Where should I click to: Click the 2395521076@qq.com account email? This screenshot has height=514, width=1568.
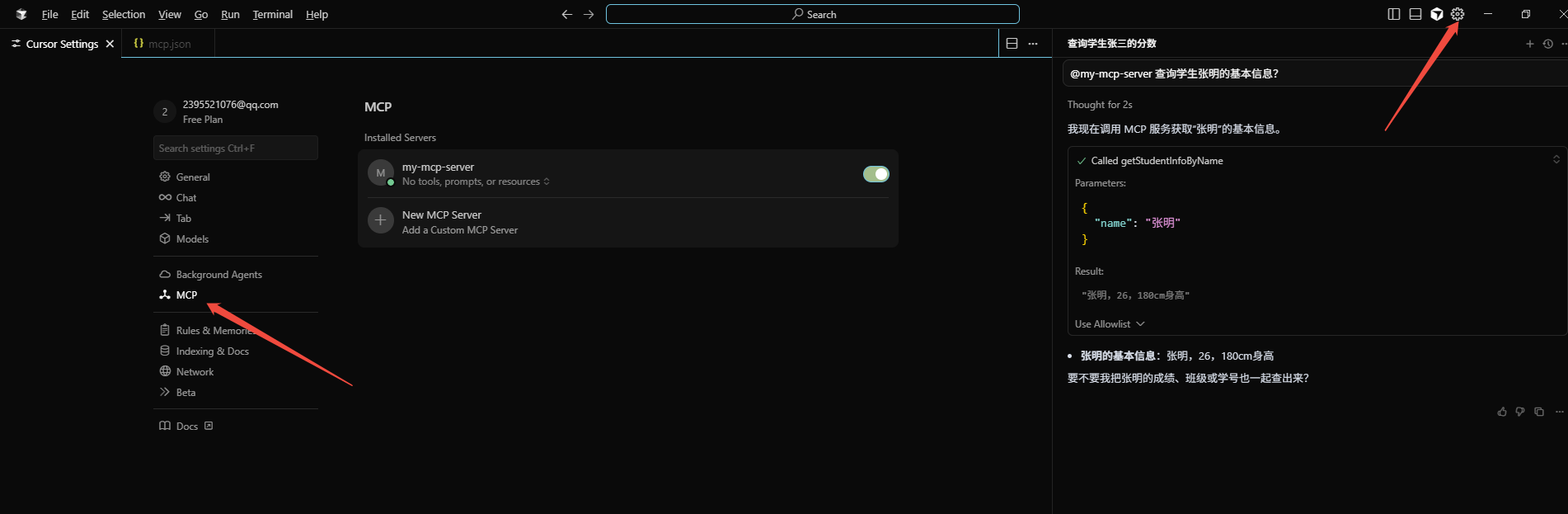click(x=231, y=105)
